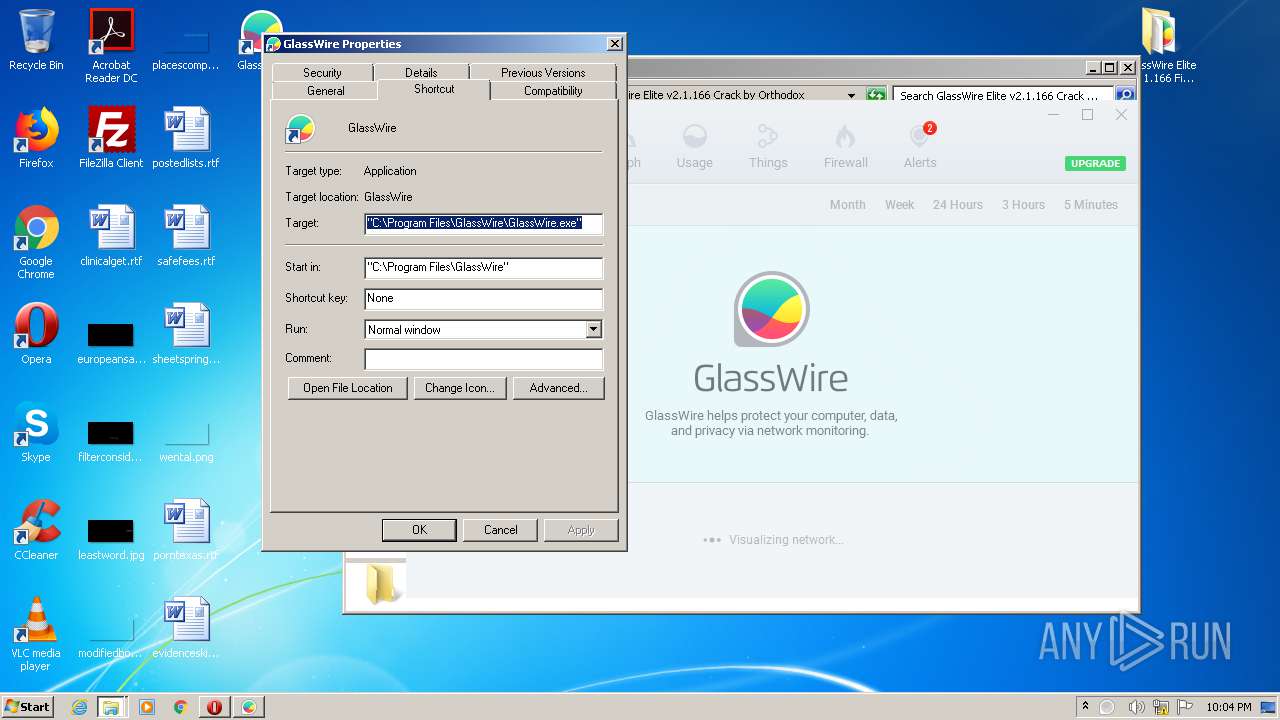Open clinicalget.rtf document icon
This screenshot has height=720, width=1280.
(111, 236)
